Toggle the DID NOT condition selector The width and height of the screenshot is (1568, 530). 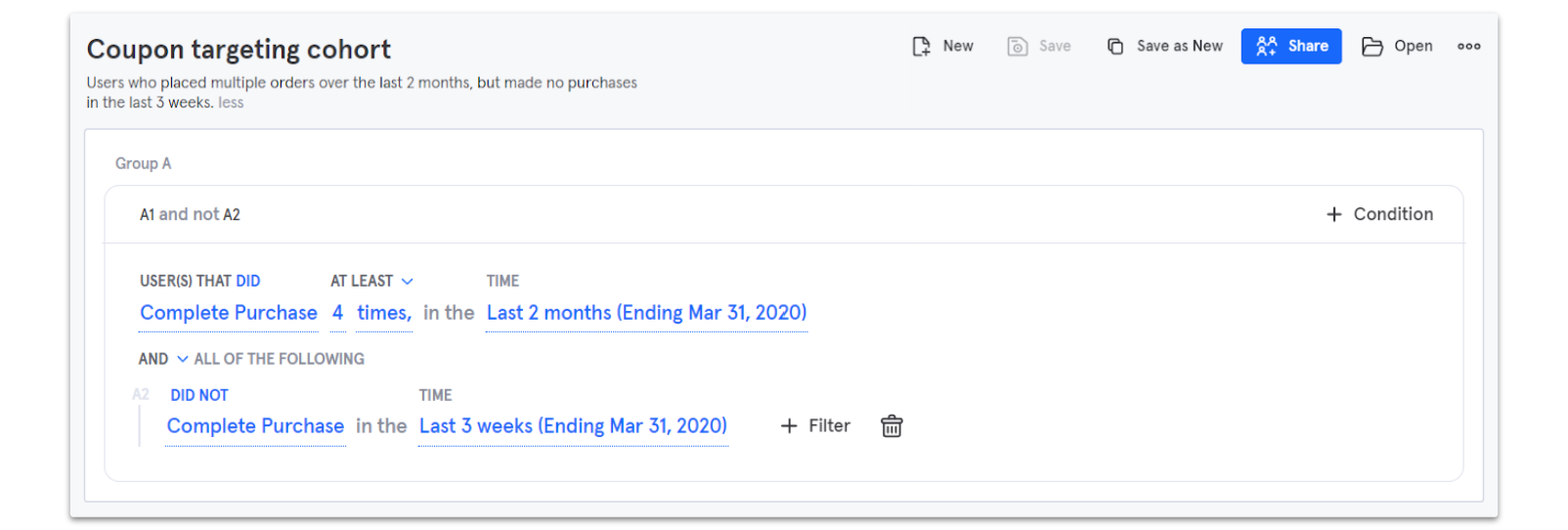tap(199, 395)
